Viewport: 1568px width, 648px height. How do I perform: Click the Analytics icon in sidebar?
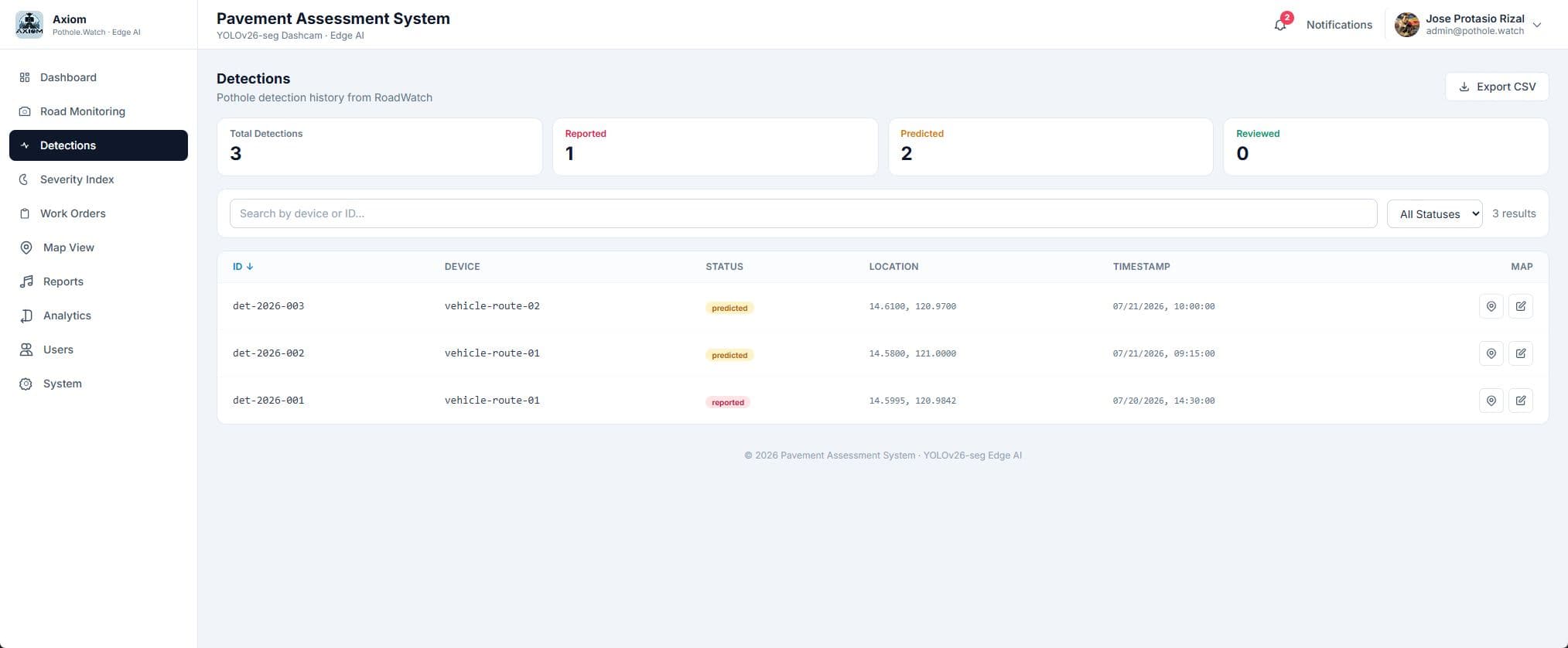(26, 315)
